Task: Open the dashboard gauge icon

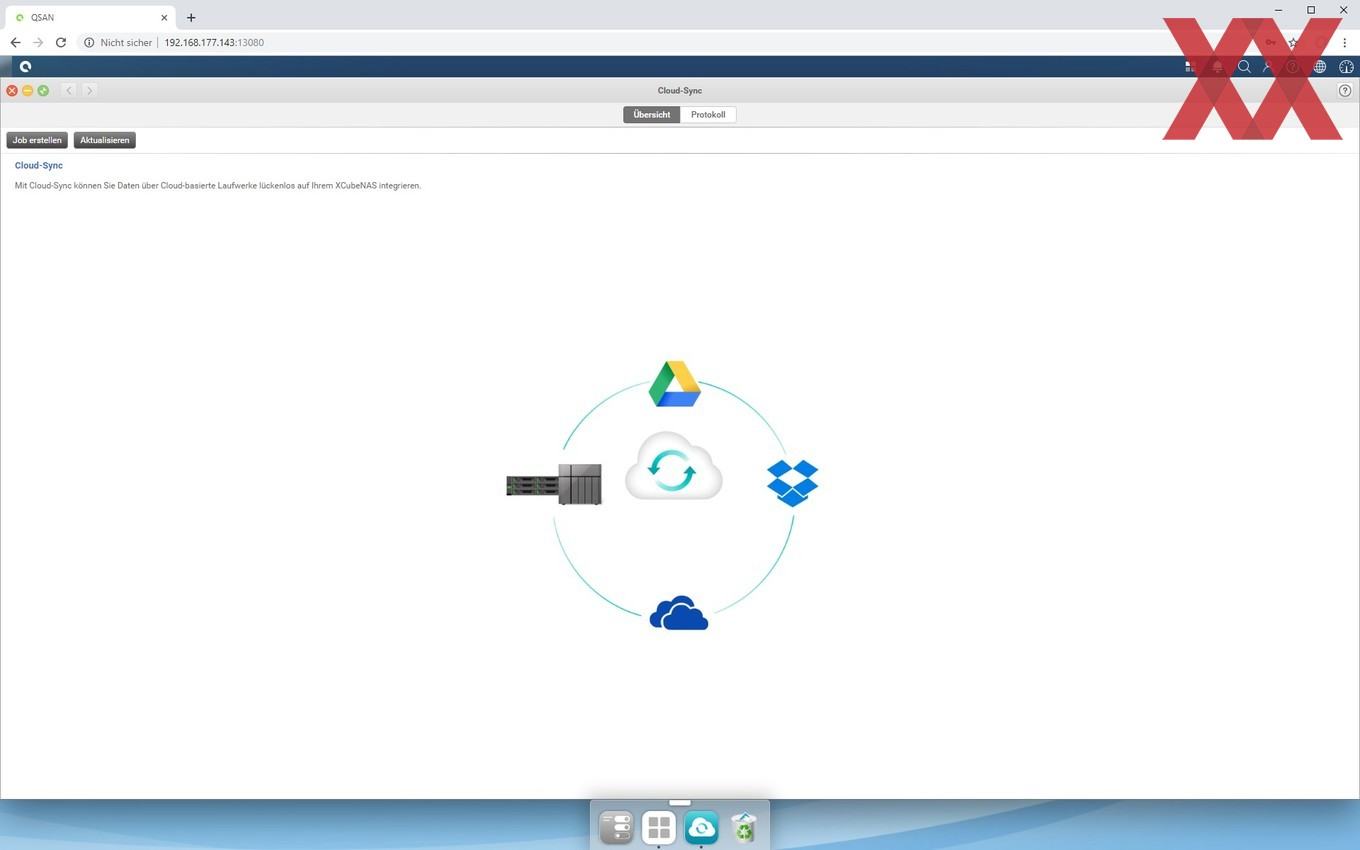Action: pos(1346,67)
